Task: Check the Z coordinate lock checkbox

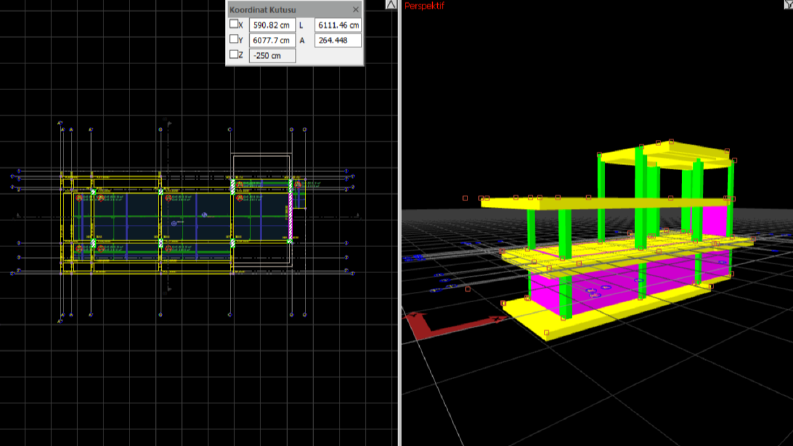Action: pos(234,54)
